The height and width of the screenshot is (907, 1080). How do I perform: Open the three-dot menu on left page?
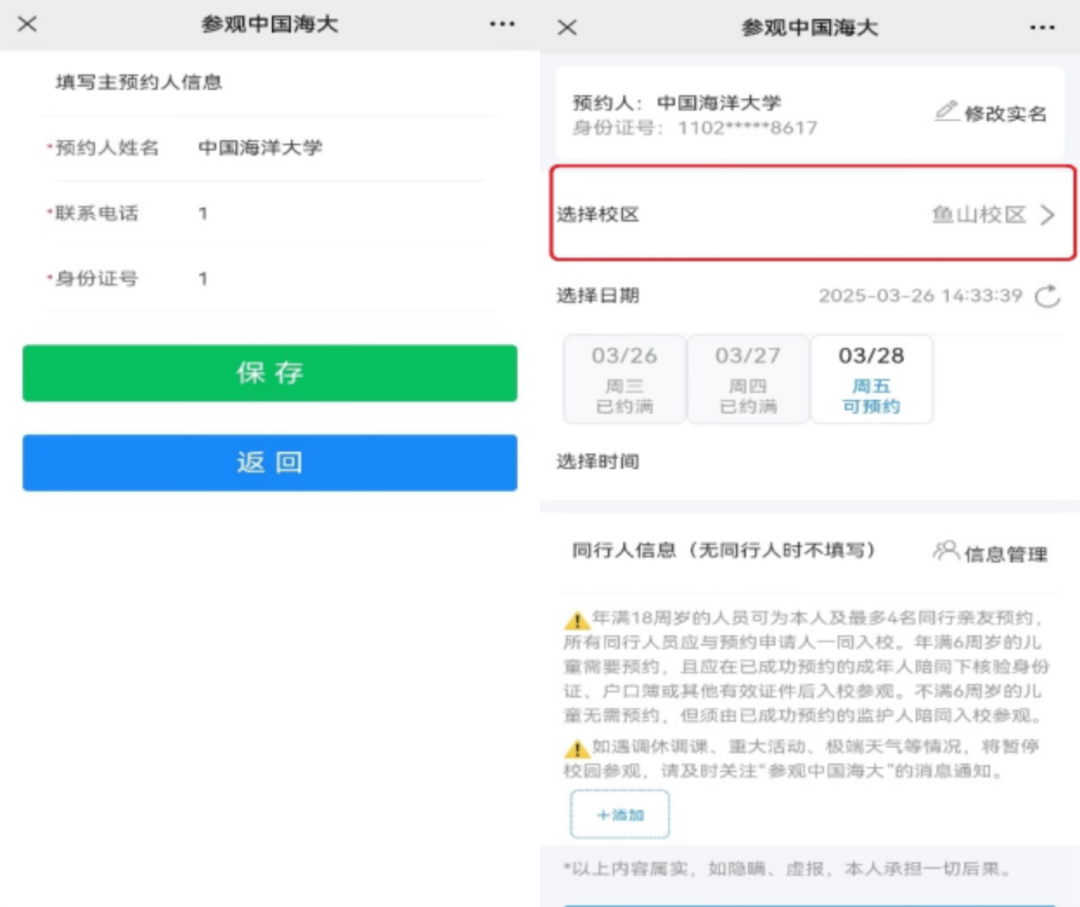click(502, 24)
